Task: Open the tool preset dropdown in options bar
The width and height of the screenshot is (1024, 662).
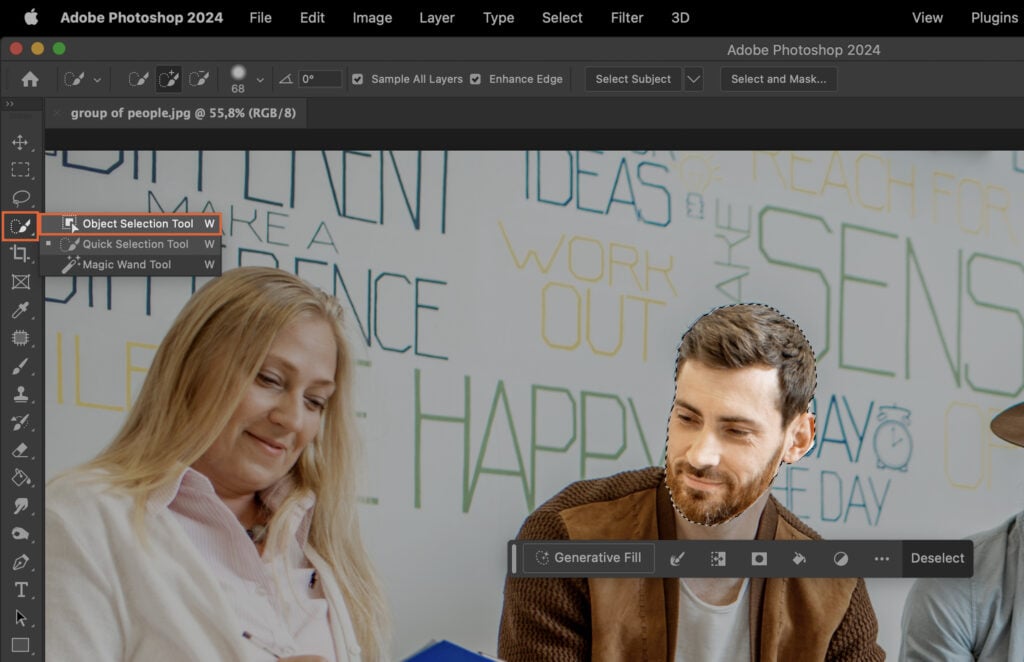Action: point(94,78)
